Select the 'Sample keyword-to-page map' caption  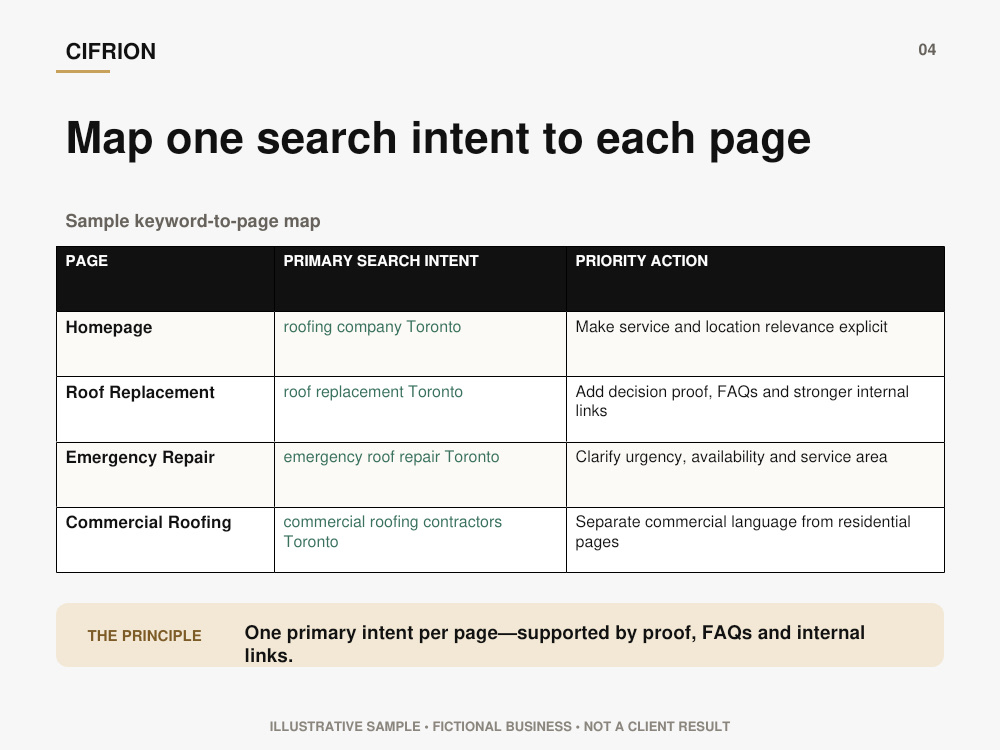click(x=193, y=221)
